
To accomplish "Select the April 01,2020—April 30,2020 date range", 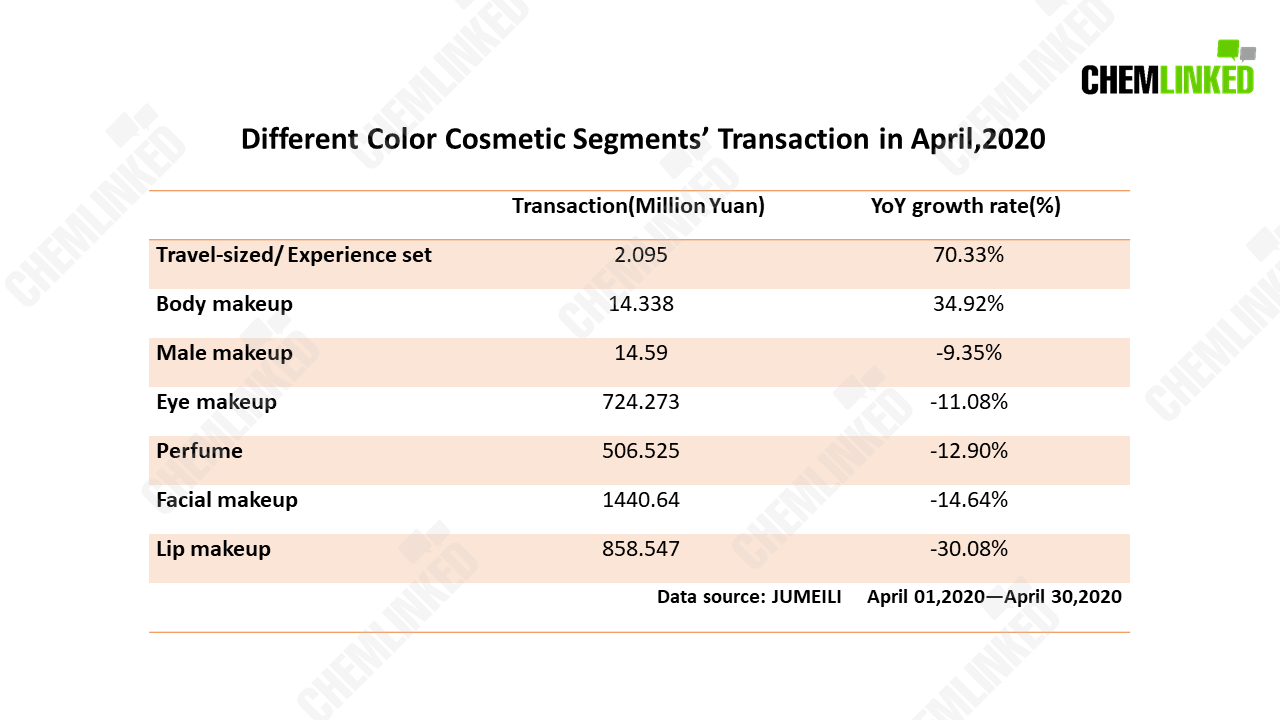I will click(994, 597).
